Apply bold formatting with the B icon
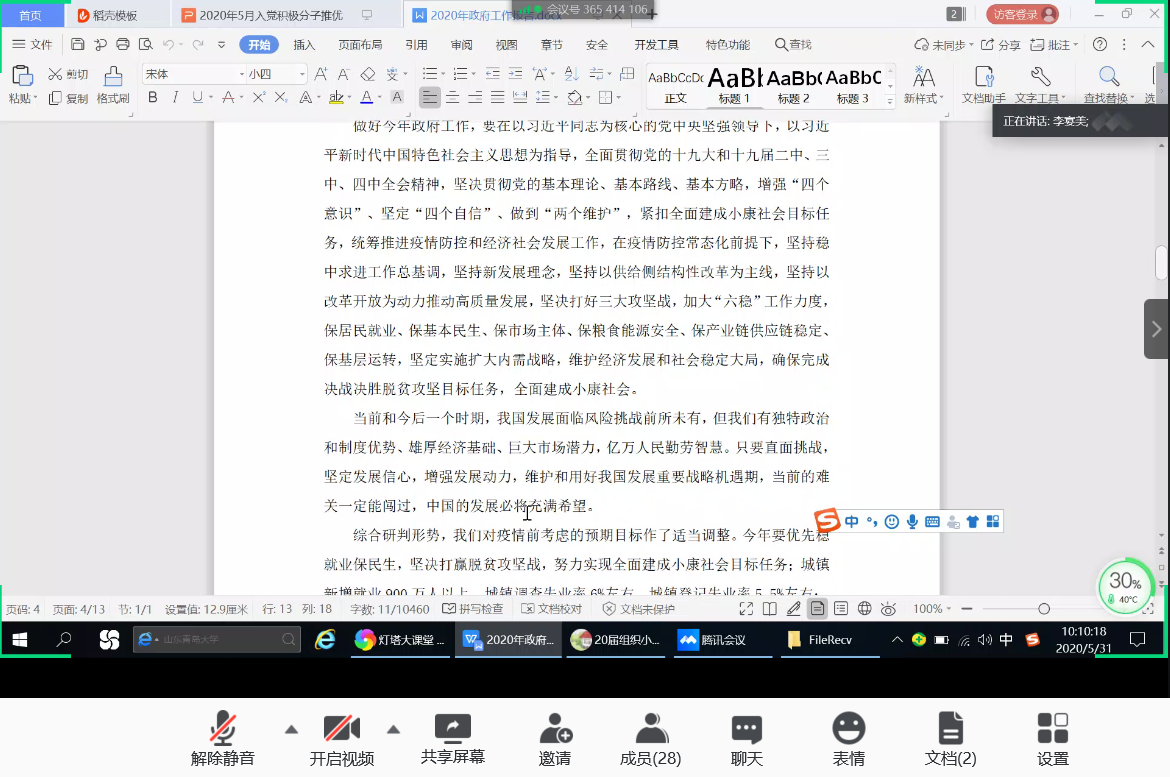Viewport: 1170px width, 777px height. (x=152, y=97)
